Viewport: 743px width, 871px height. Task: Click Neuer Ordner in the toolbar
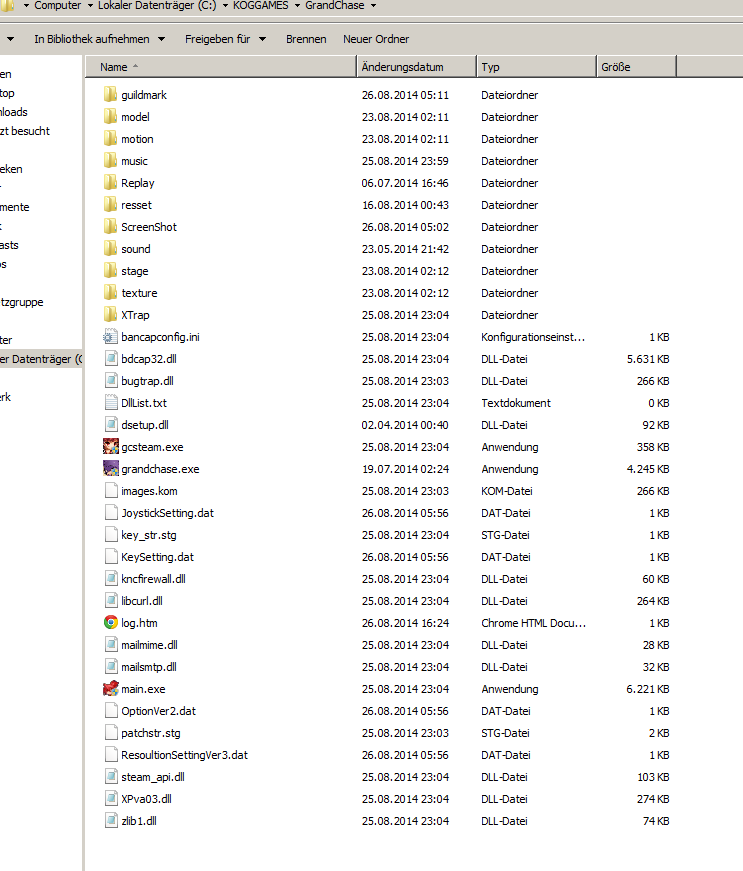376,39
